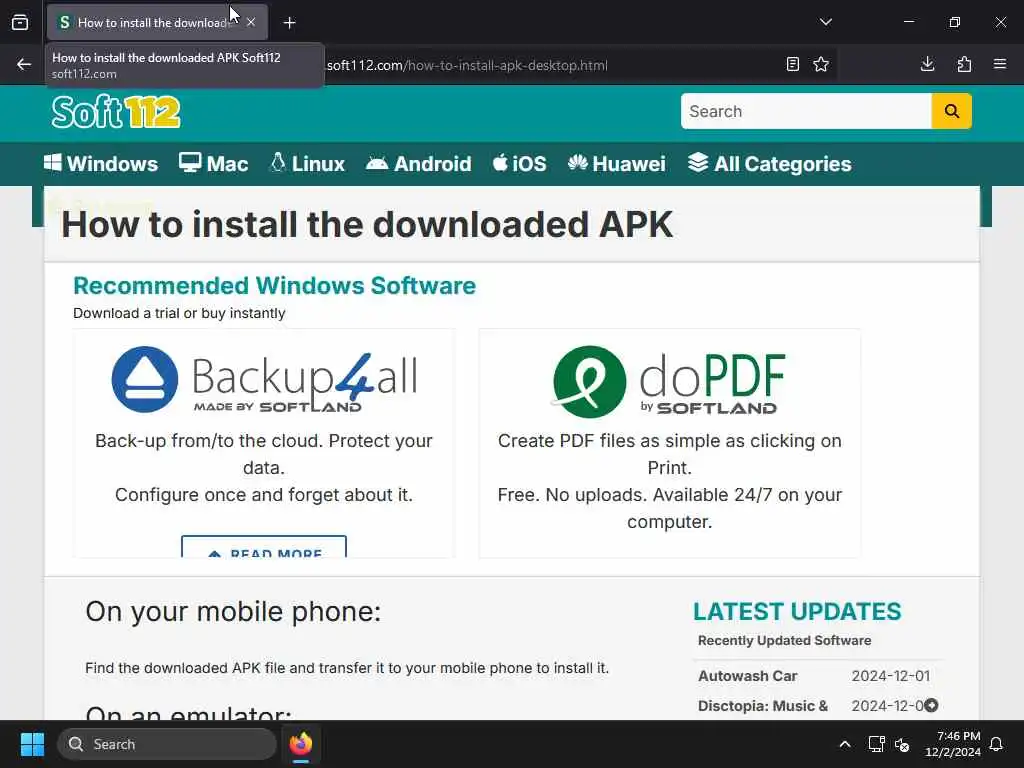Open the Huawei category
Screen dimensions: 1024x768
coord(616,163)
